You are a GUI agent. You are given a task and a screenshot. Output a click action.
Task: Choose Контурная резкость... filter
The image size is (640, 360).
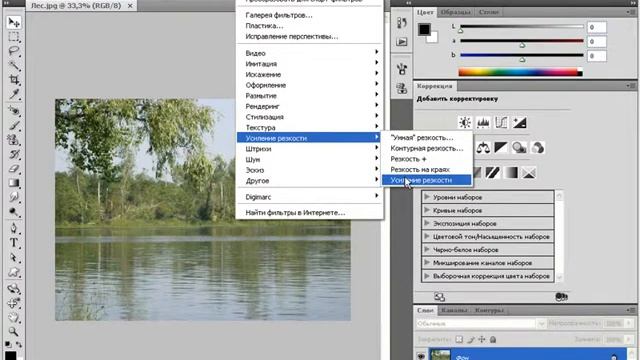[x=427, y=148]
